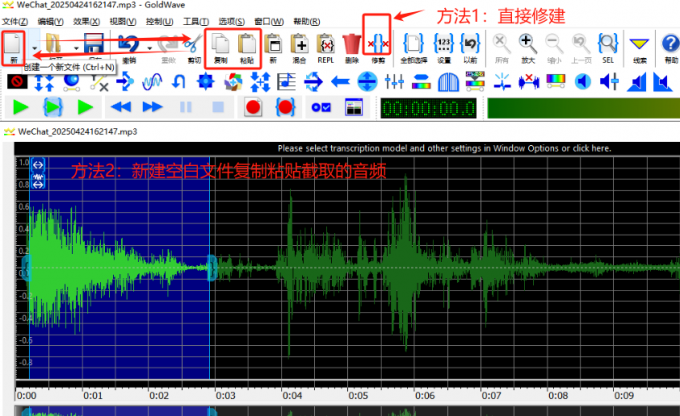Viewport: 680px width, 416px height.
Task: Zoom to the selection with the SEL icon
Action: point(608,48)
